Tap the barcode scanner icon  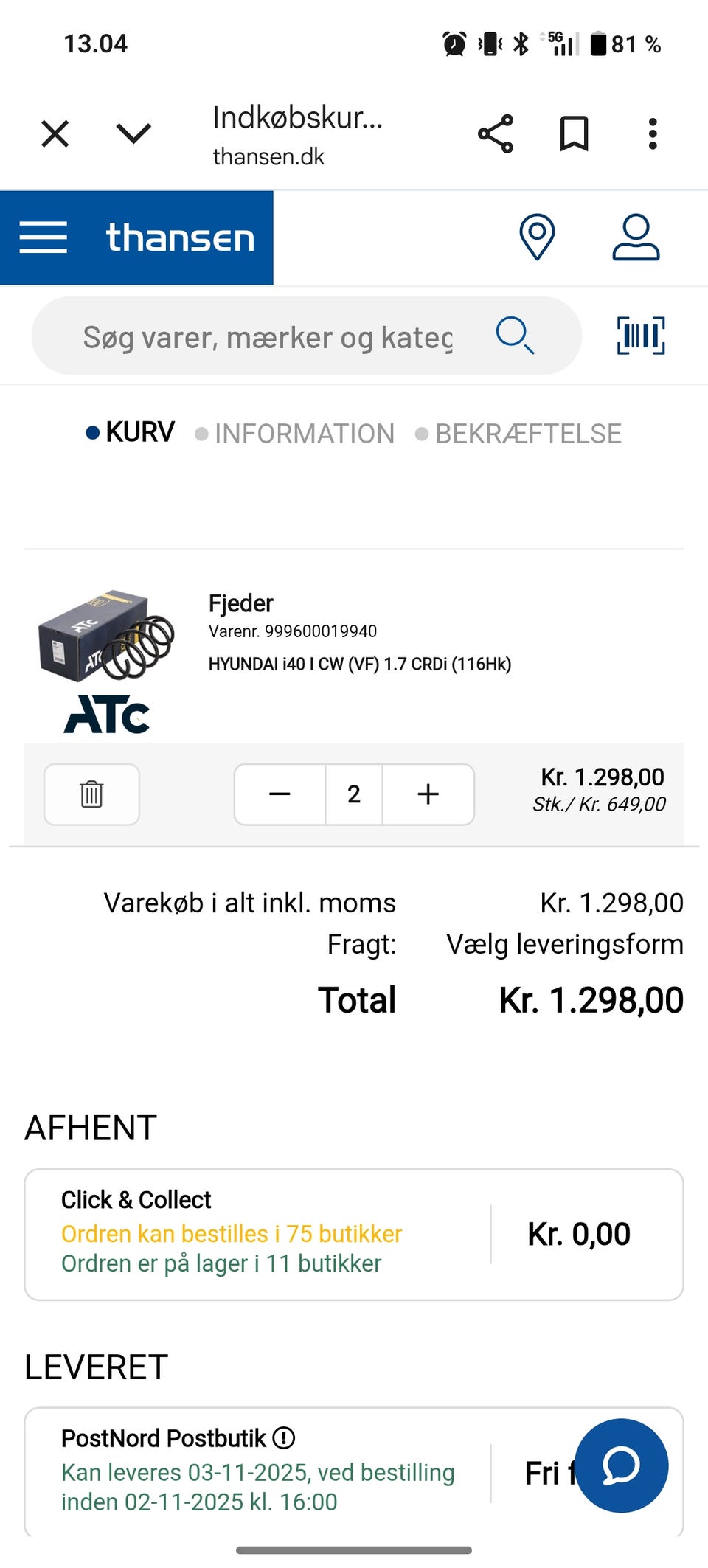click(640, 336)
